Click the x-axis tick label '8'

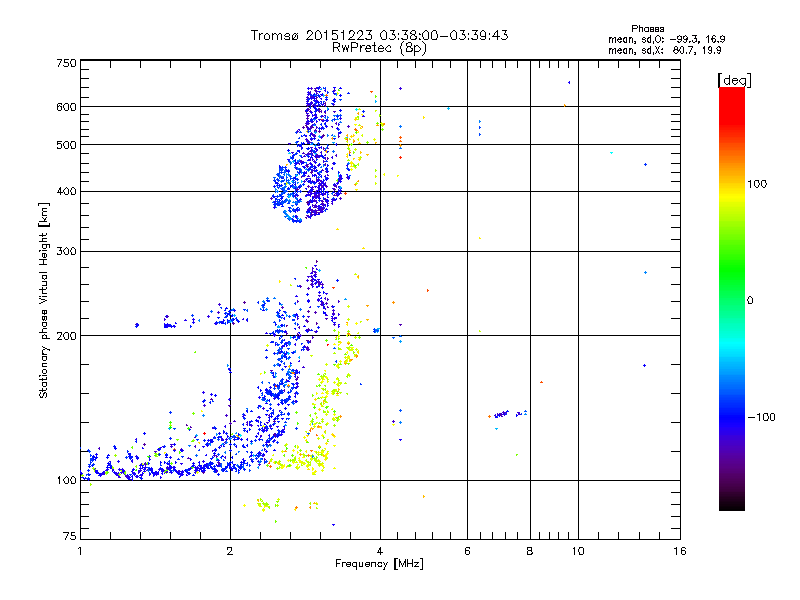530,551
